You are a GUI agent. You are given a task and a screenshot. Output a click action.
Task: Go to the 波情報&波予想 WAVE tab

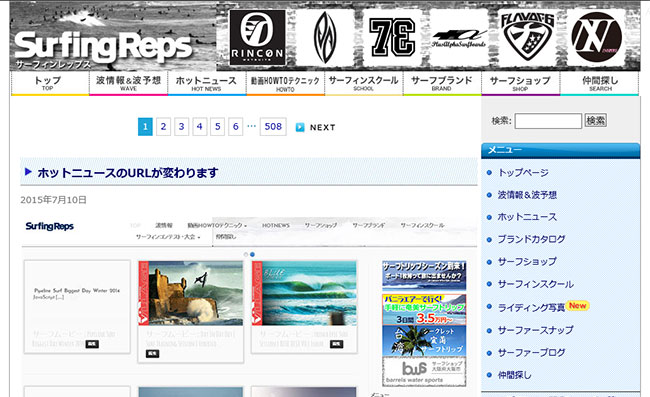(x=128, y=83)
